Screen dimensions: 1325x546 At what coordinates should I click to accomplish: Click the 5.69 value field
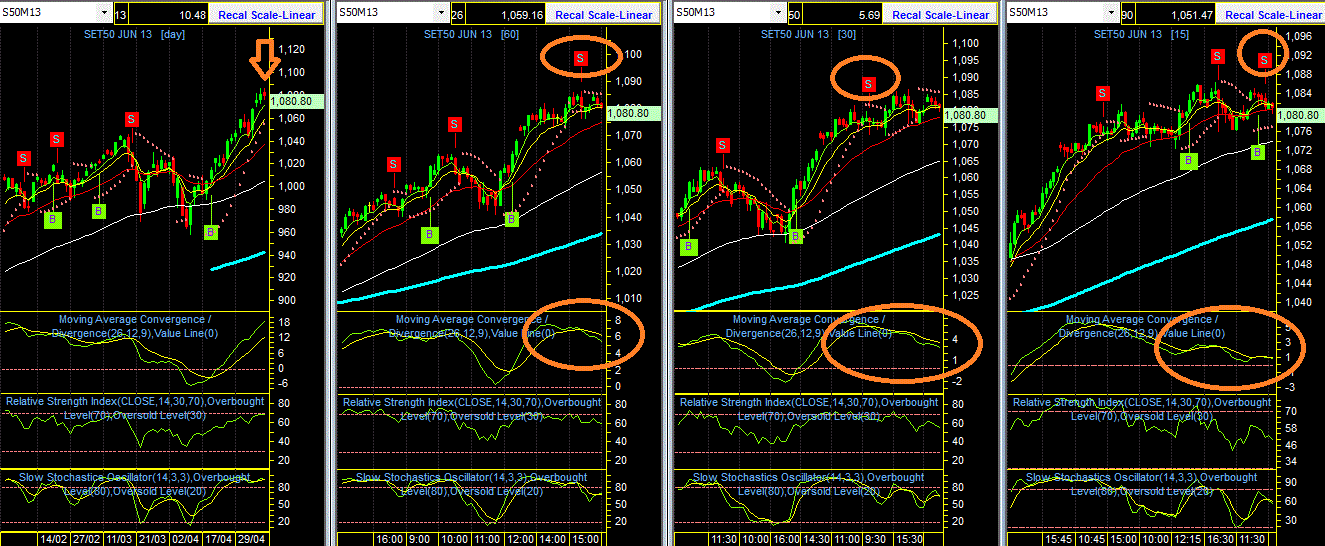844,14
